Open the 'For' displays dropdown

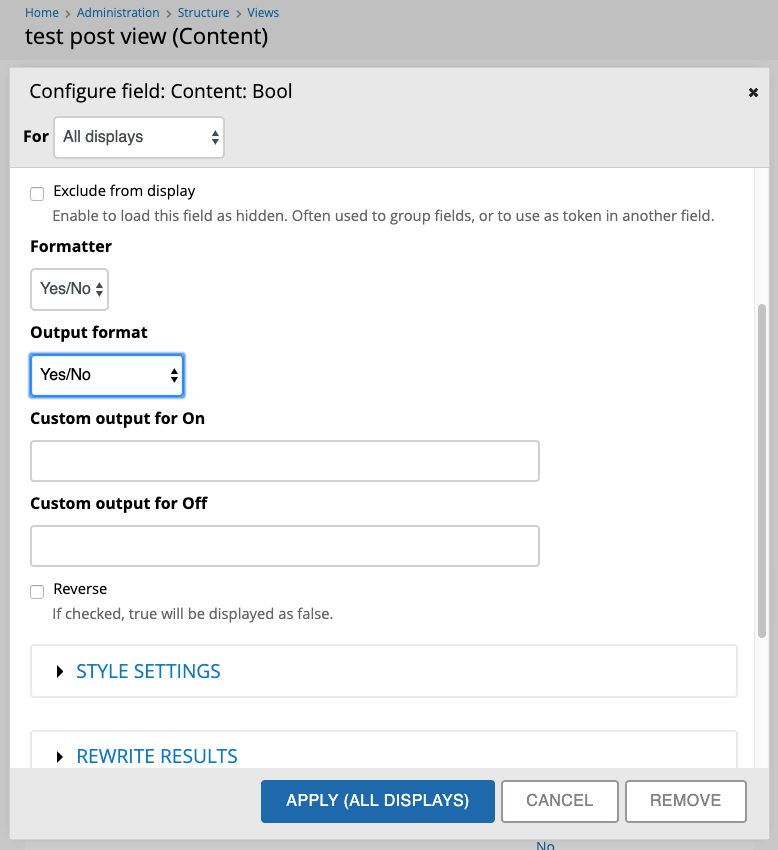pyautogui.click(x=138, y=136)
